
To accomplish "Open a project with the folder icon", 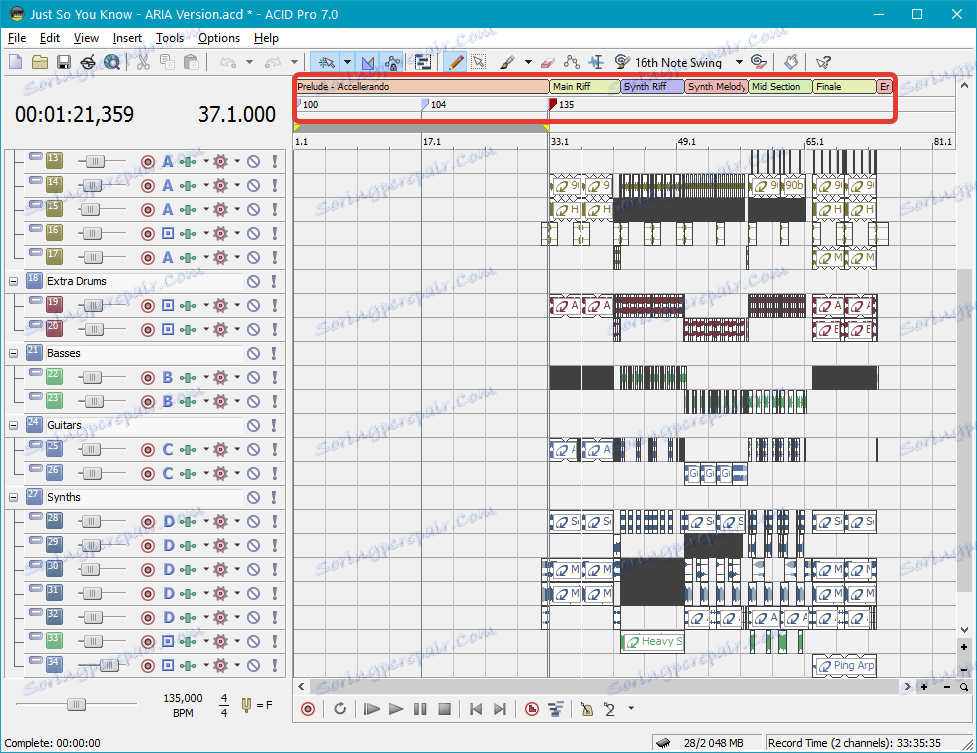I will click(x=40, y=62).
